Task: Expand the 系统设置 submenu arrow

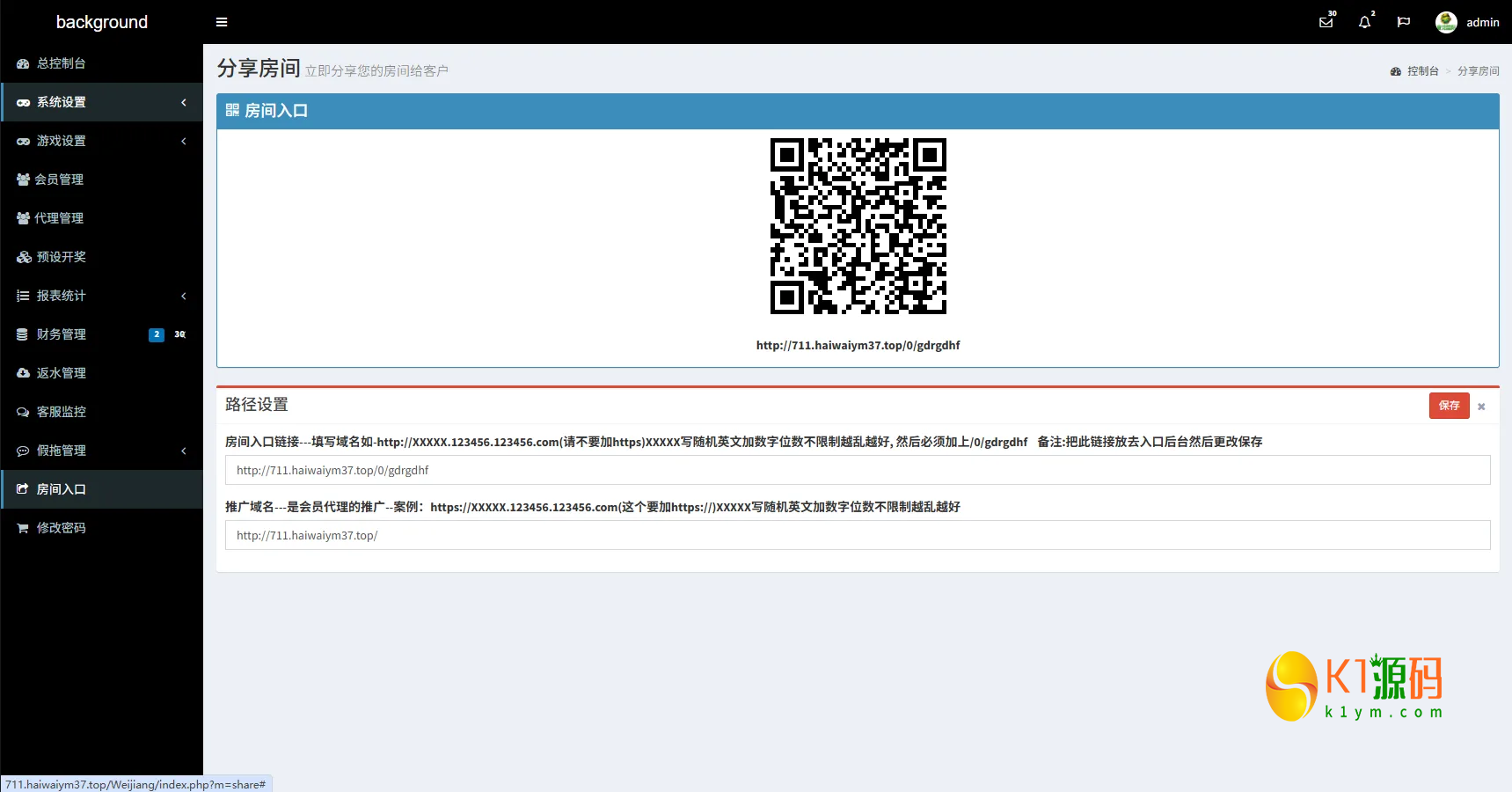Action: 184,102
